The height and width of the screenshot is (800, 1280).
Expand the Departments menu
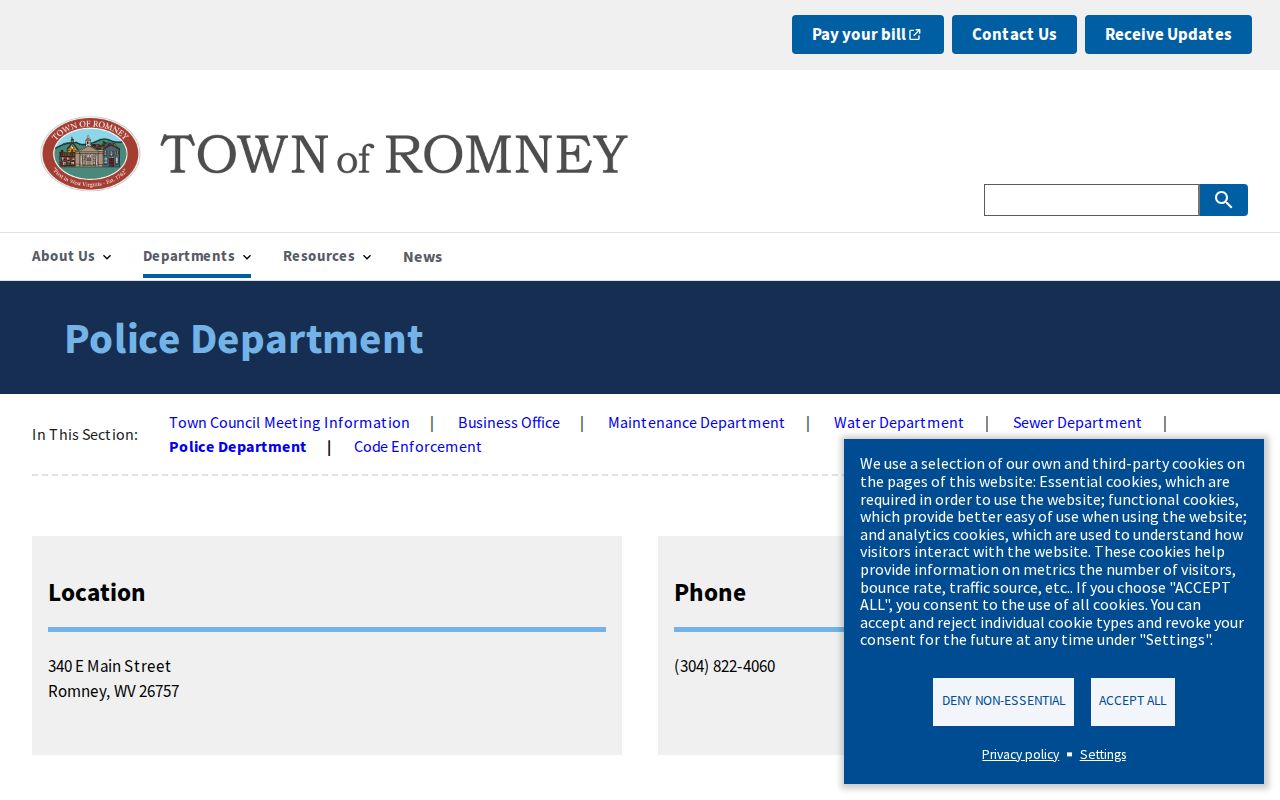197,256
